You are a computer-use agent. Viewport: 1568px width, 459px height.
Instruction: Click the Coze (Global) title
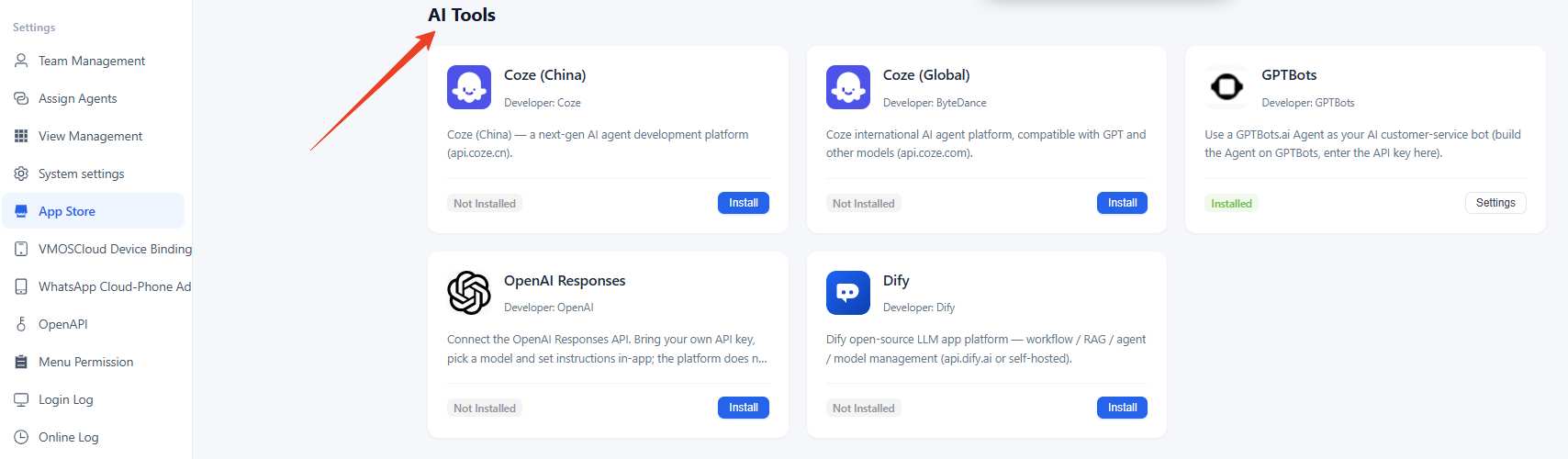[926, 75]
